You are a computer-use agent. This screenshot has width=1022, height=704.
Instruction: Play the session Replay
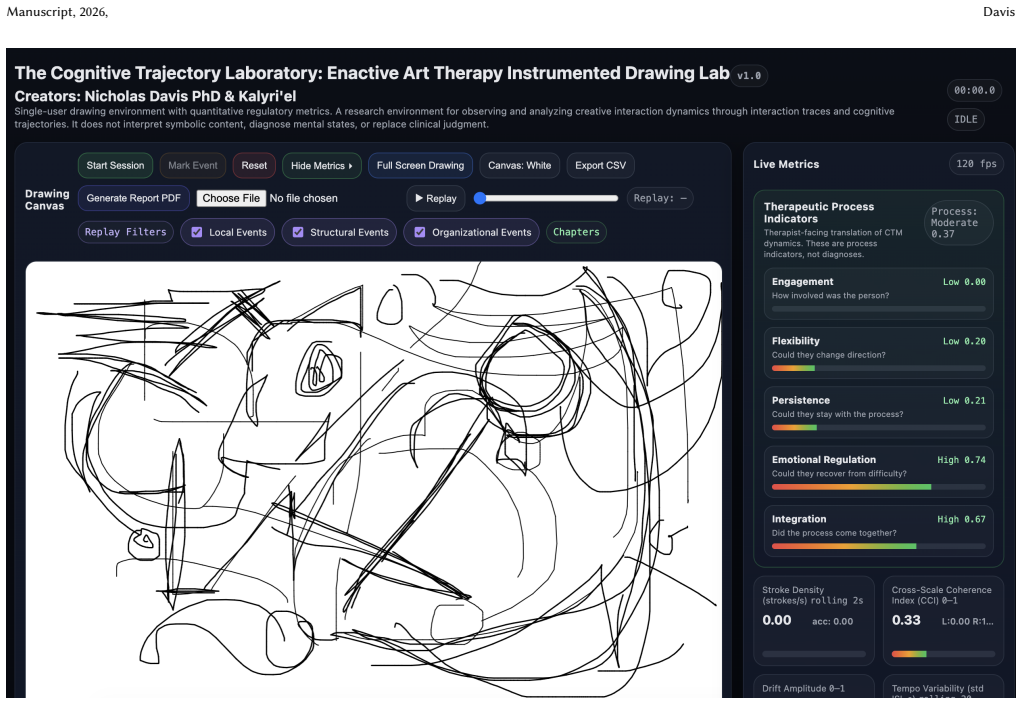coord(435,198)
